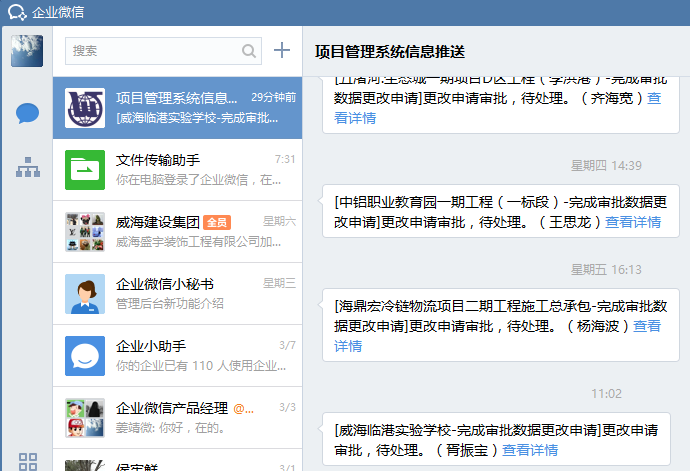Open the organization contacts icon
The image size is (690, 471).
point(28,167)
